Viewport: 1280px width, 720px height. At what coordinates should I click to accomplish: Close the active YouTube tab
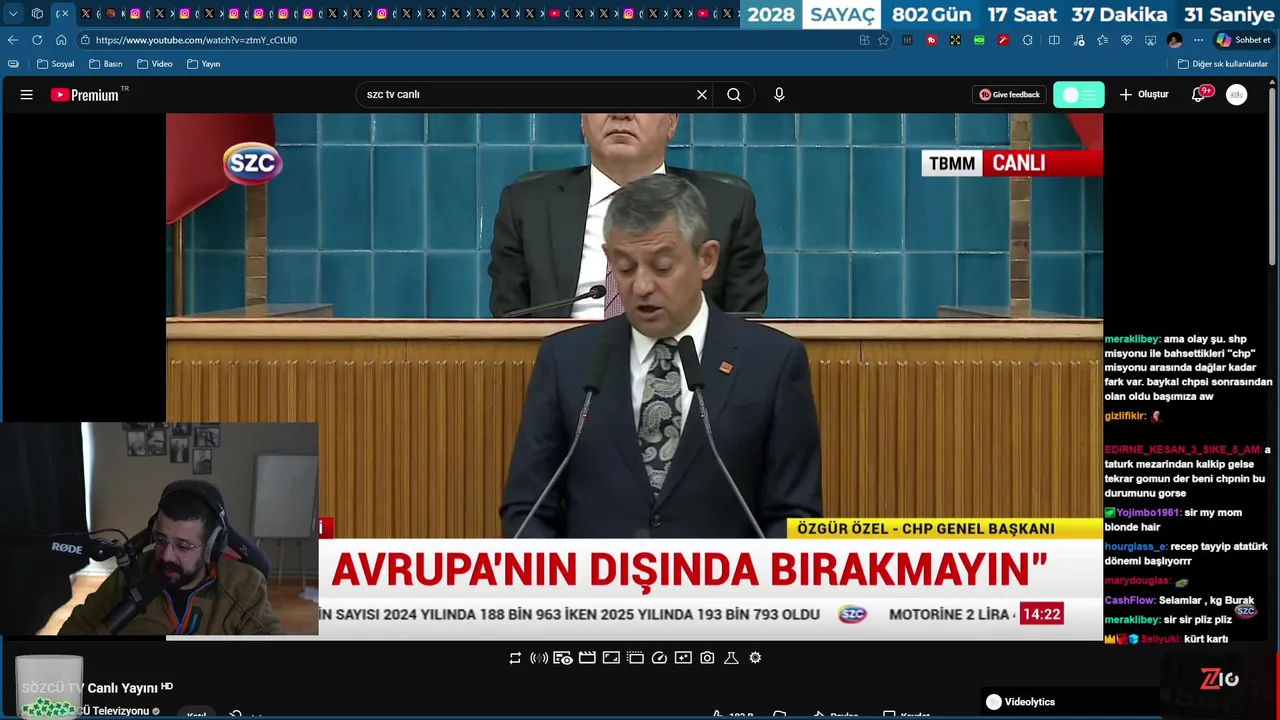(65, 14)
